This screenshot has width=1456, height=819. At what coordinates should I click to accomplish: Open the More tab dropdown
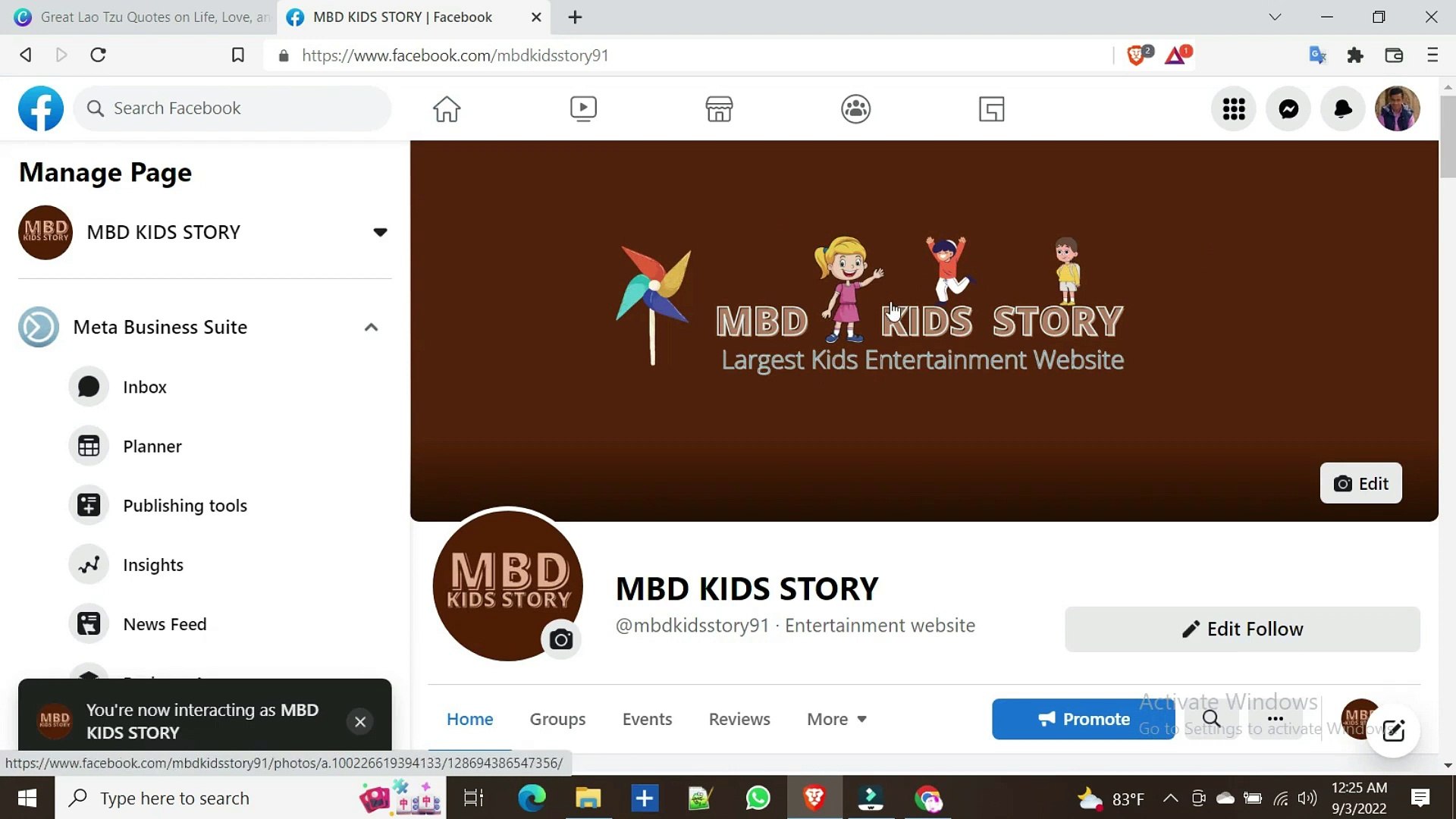click(836, 719)
